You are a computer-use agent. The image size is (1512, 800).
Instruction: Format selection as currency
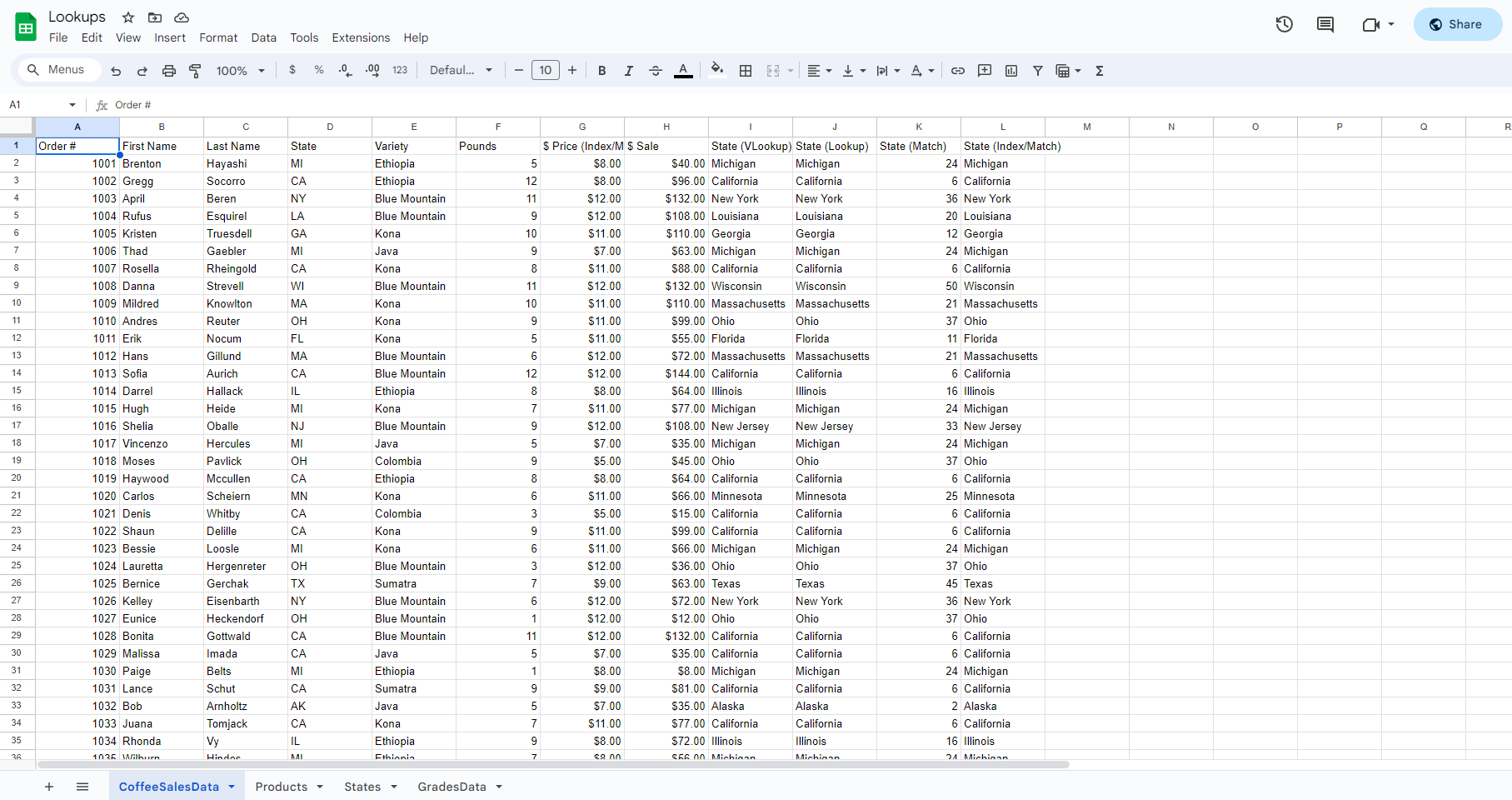292,70
